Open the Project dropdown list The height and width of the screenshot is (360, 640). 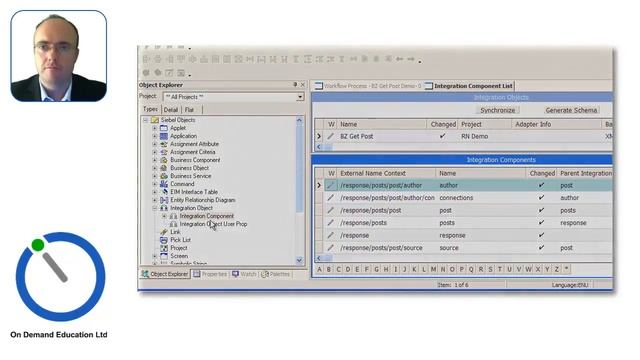coord(300,97)
